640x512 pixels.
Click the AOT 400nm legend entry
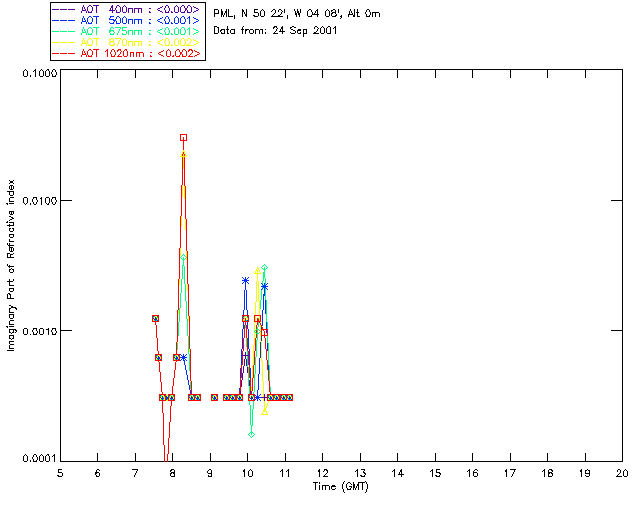click(x=127, y=9)
